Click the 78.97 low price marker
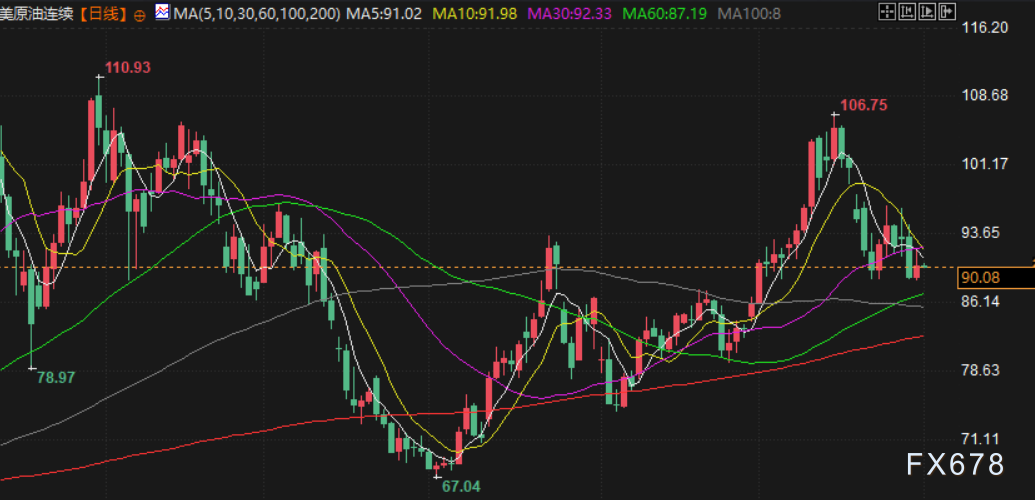1035x500 pixels. [x=56, y=378]
